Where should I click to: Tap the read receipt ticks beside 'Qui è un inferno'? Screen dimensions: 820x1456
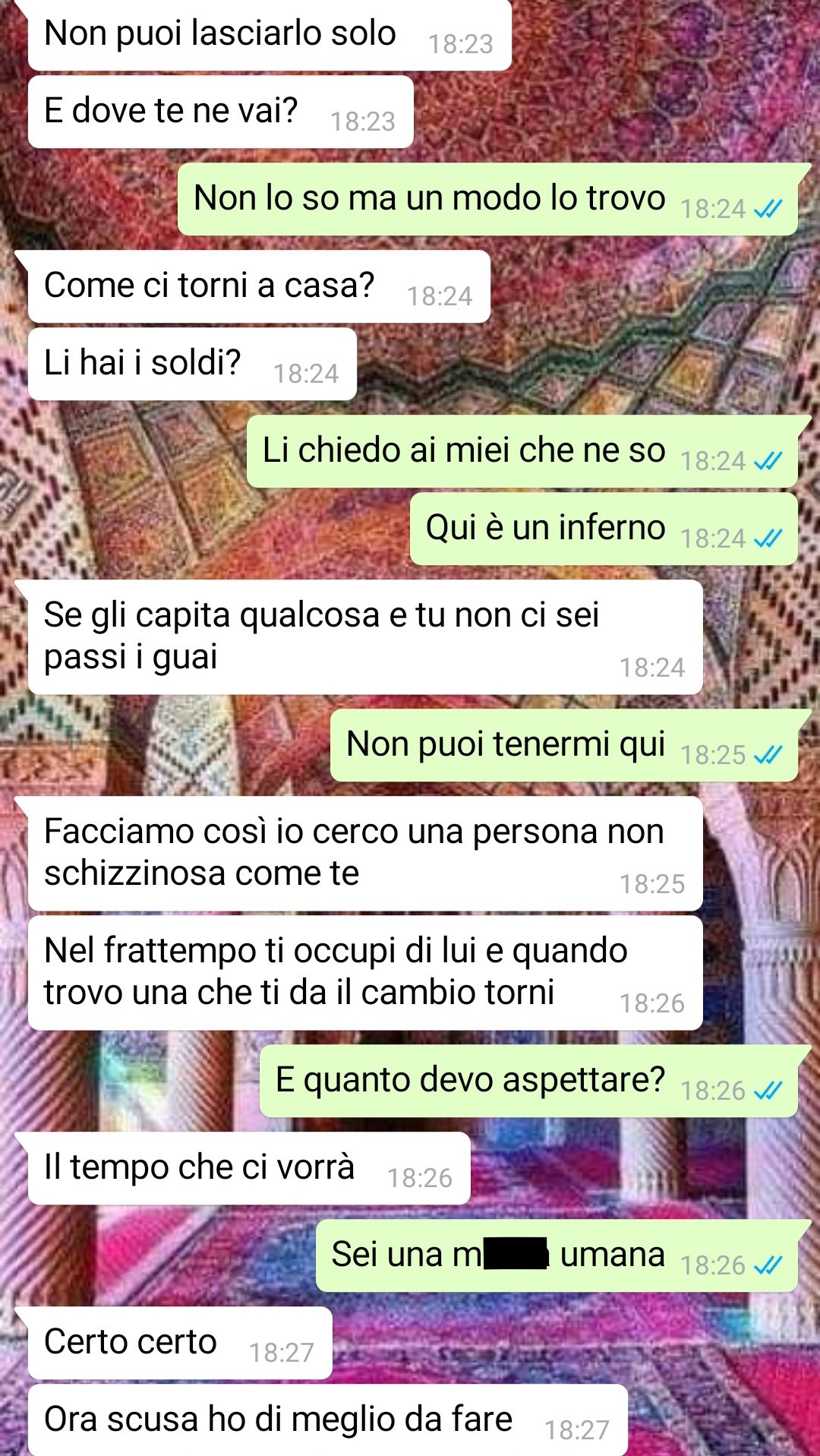768,538
